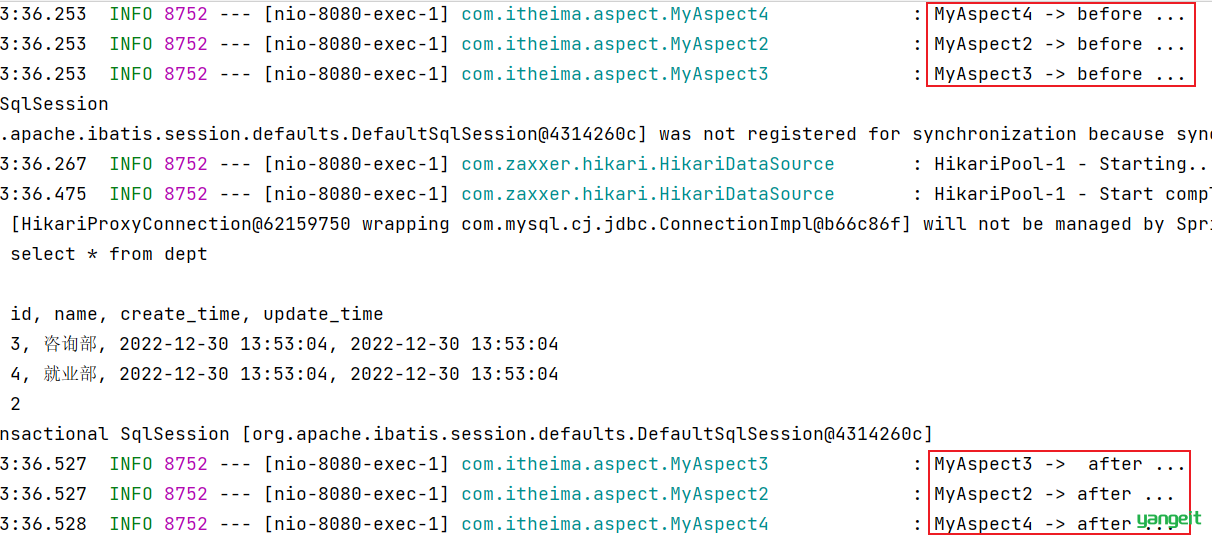Click the row starting with '4, 就业部'
Screen dimensions: 1212x538
point(284,374)
